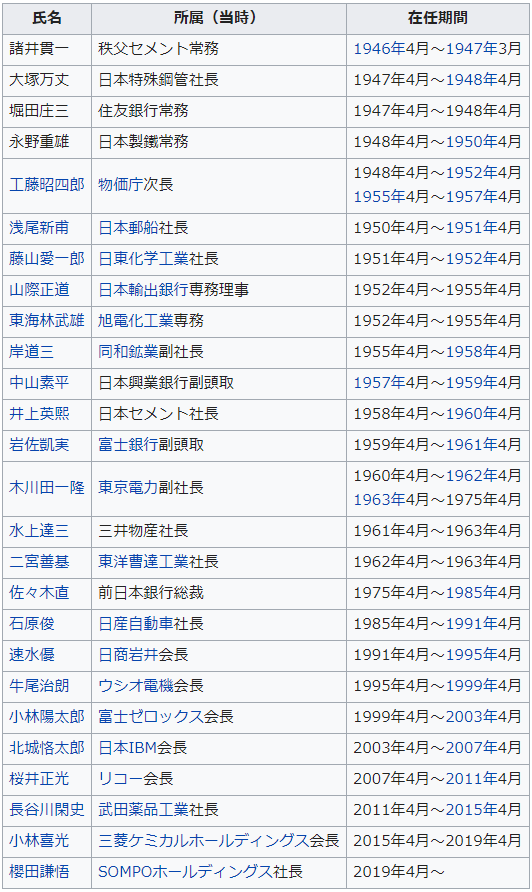Follow the SOMPOホールディングス link
This screenshot has height=892, width=532.
pos(185,872)
